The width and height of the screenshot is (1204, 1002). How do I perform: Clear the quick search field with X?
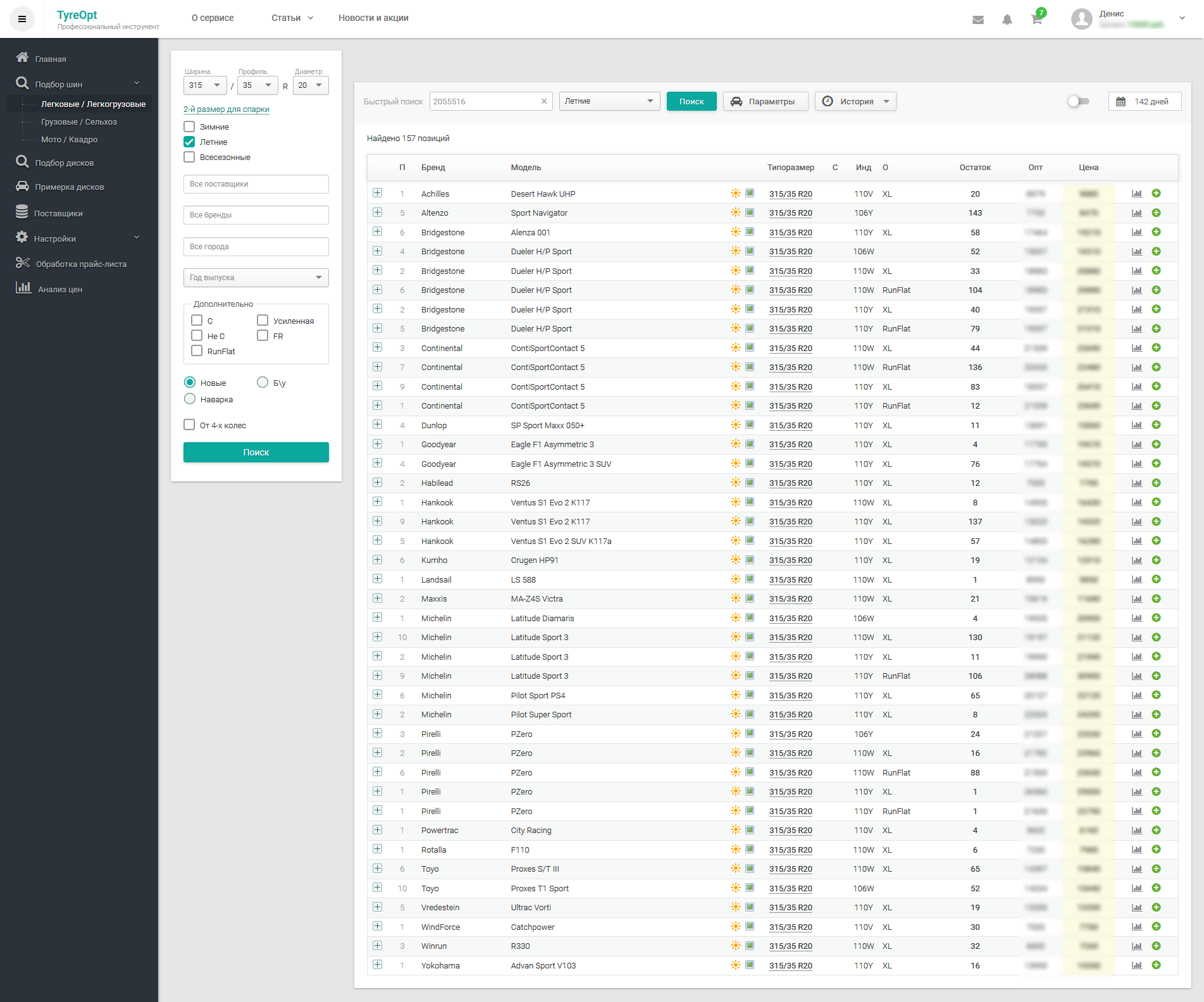click(544, 101)
